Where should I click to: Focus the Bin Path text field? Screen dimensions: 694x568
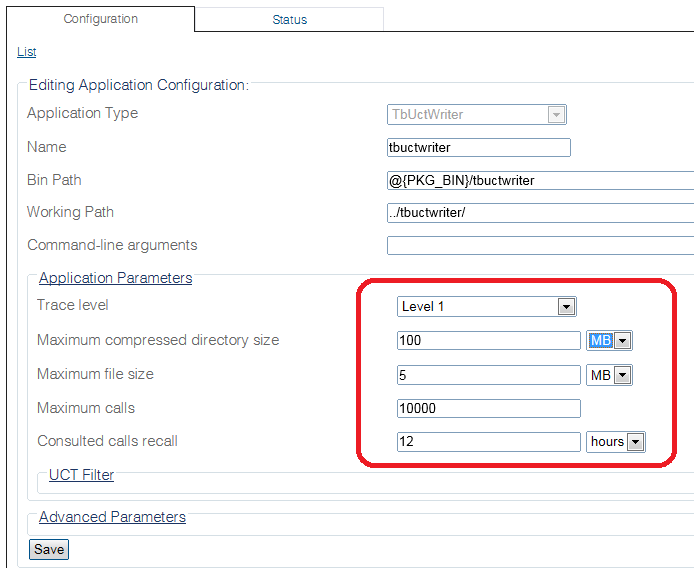click(x=540, y=181)
